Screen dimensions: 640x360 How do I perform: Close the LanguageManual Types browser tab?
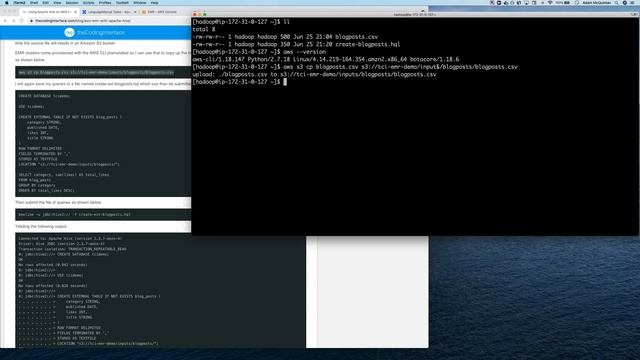[135, 12]
